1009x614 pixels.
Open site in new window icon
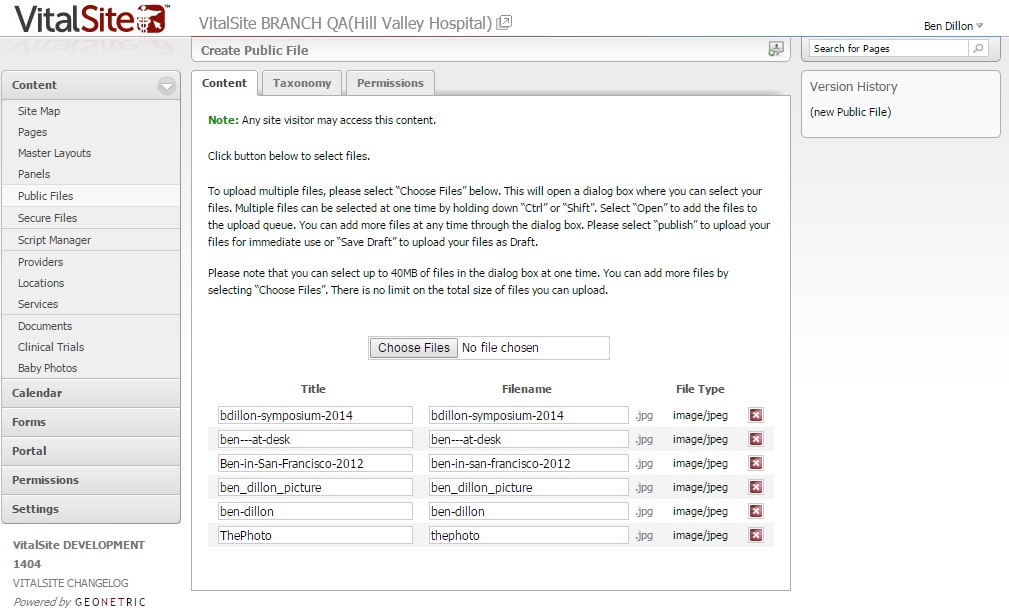[504, 23]
